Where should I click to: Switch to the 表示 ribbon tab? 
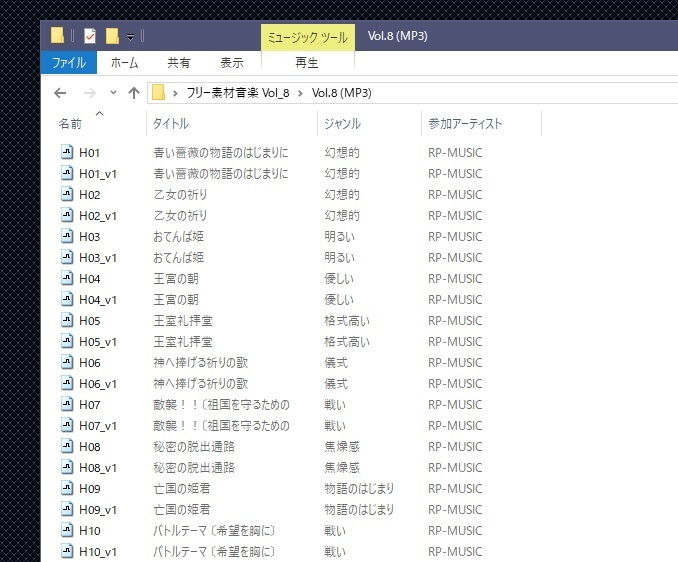coord(232,63)
